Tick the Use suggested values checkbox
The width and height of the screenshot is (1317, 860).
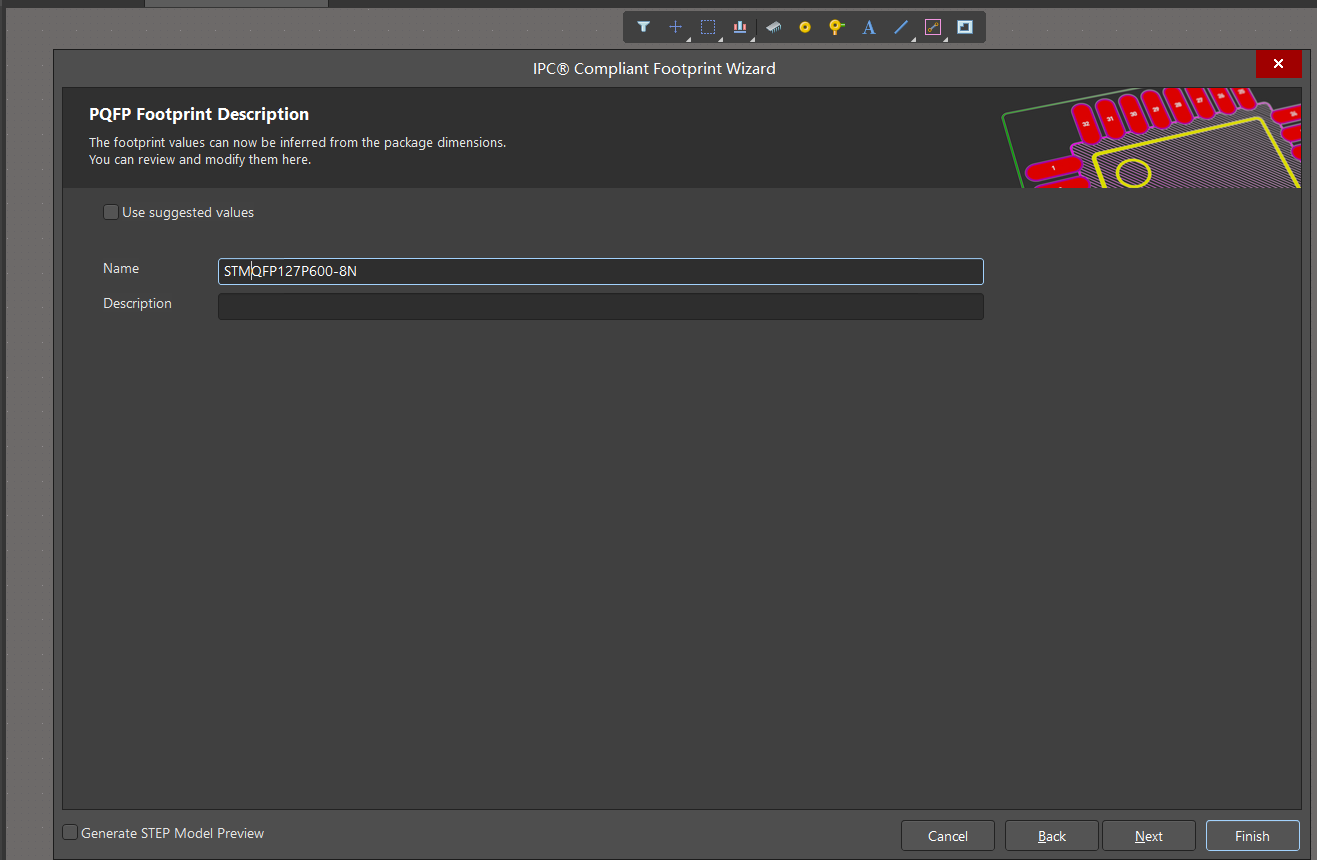coord(110,212)
